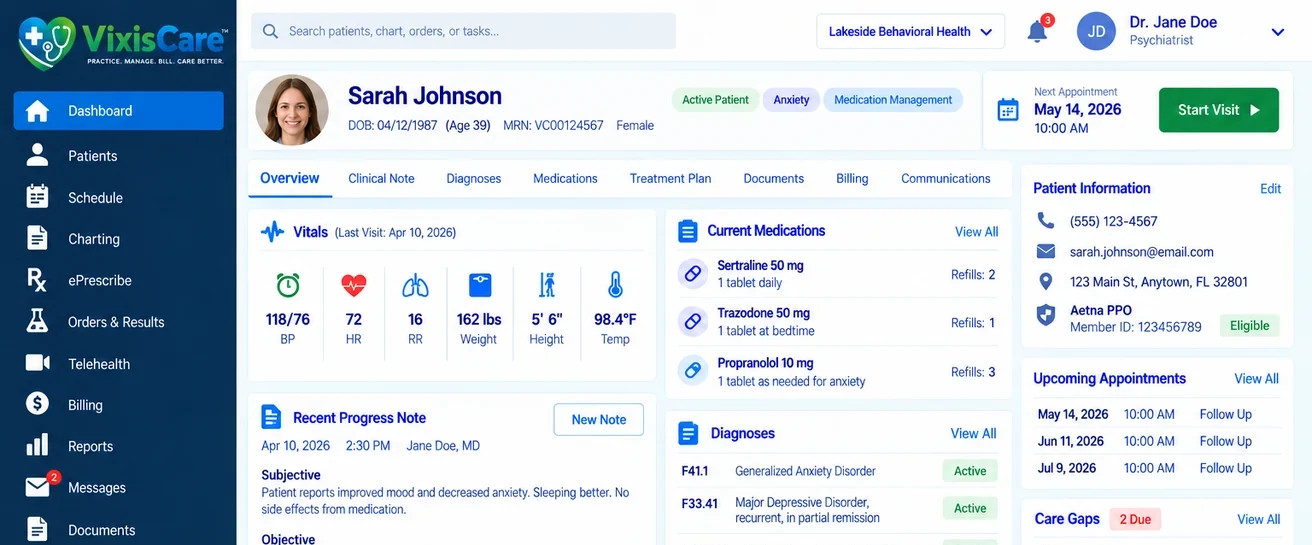Click the 2 Due care gaps badge
Viewport: 1312px width, 545px height.
pos(1135,519)
